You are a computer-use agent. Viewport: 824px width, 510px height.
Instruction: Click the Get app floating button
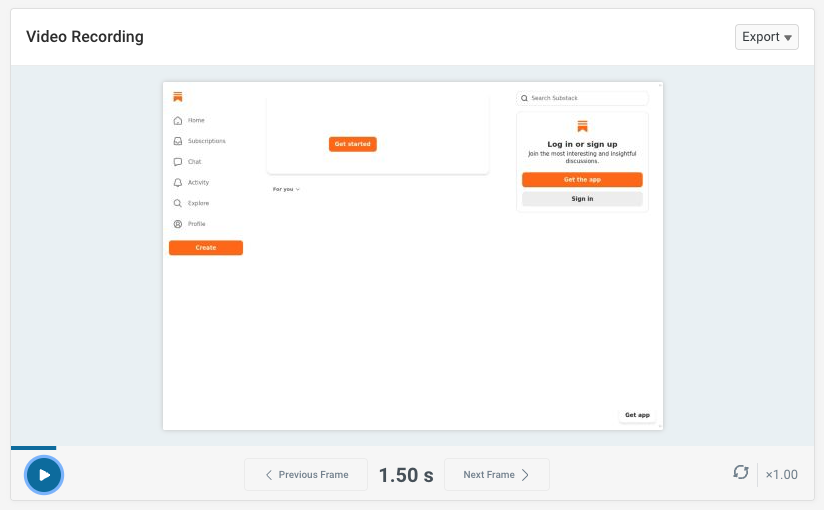pos(637,415)
